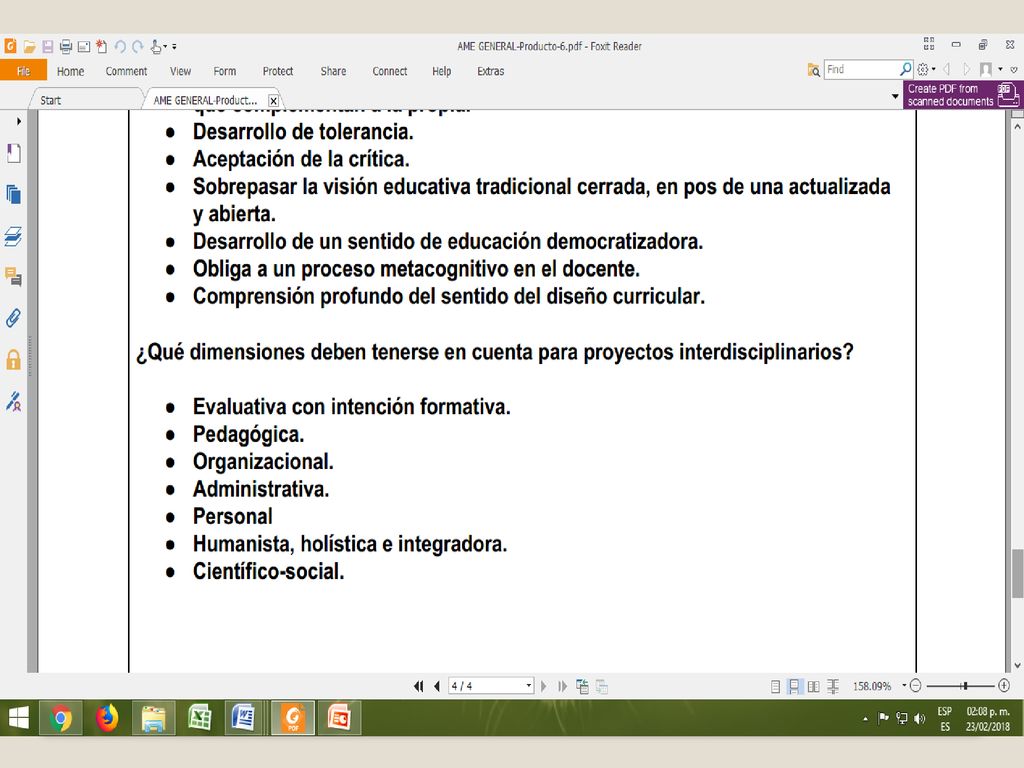Click the Email envelope icon

point(84,46)
